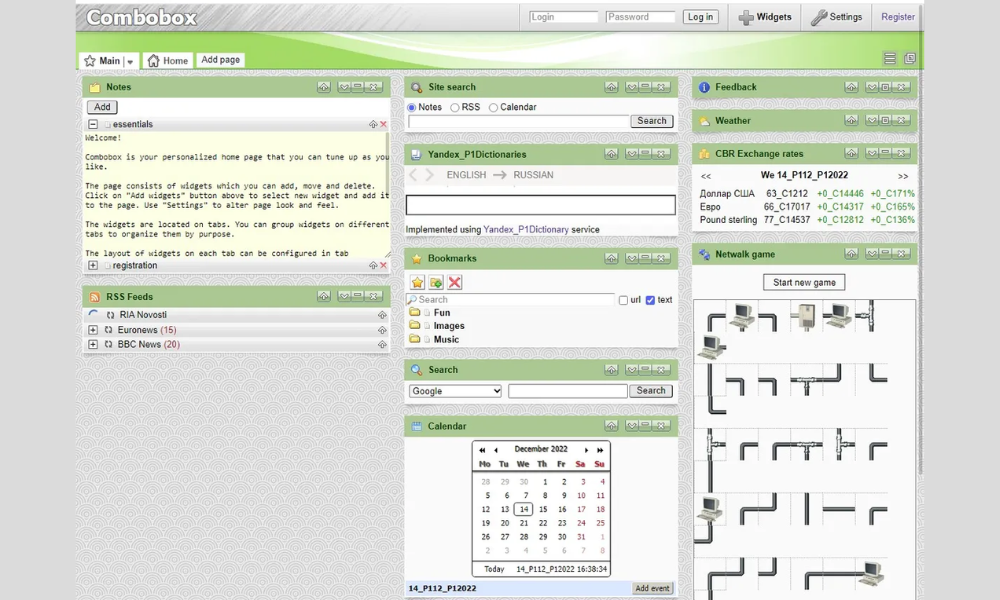Screen dimensions: 1000x600
Task: Open the Yandex_P1Dictionary service link
Action: 526,230
